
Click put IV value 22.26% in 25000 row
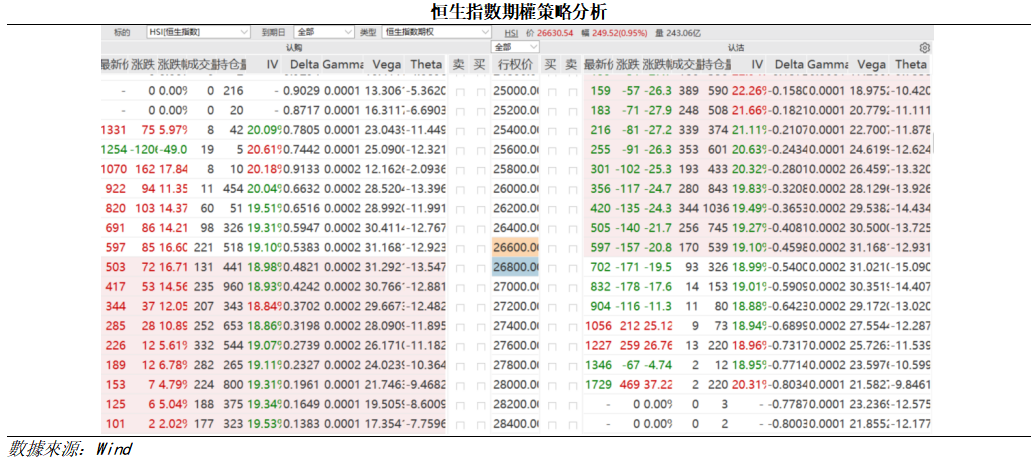(748, 91)
